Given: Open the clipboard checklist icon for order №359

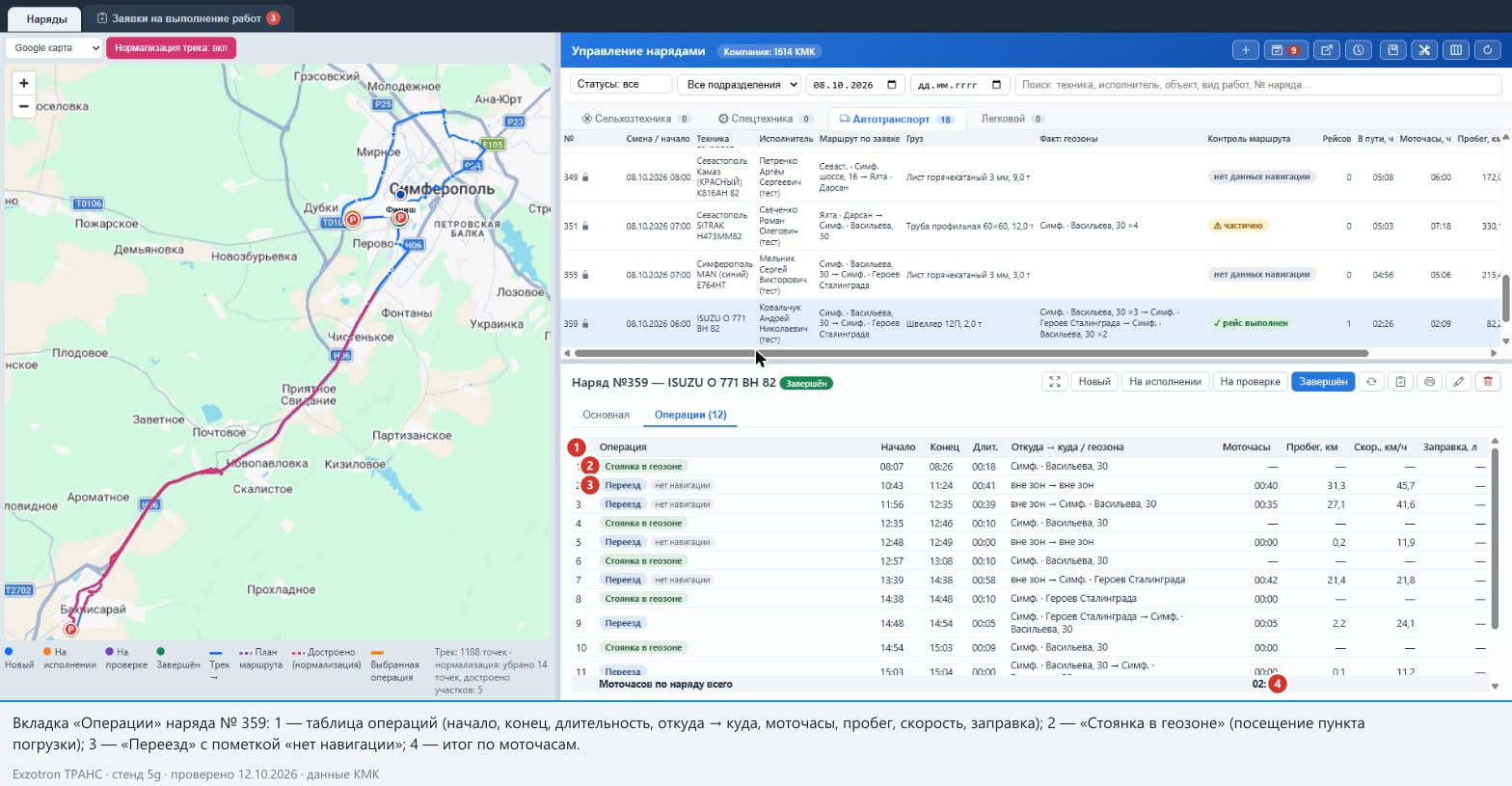Looking at the screenshot, I should pyautogui.click(x=1400, y=382).
